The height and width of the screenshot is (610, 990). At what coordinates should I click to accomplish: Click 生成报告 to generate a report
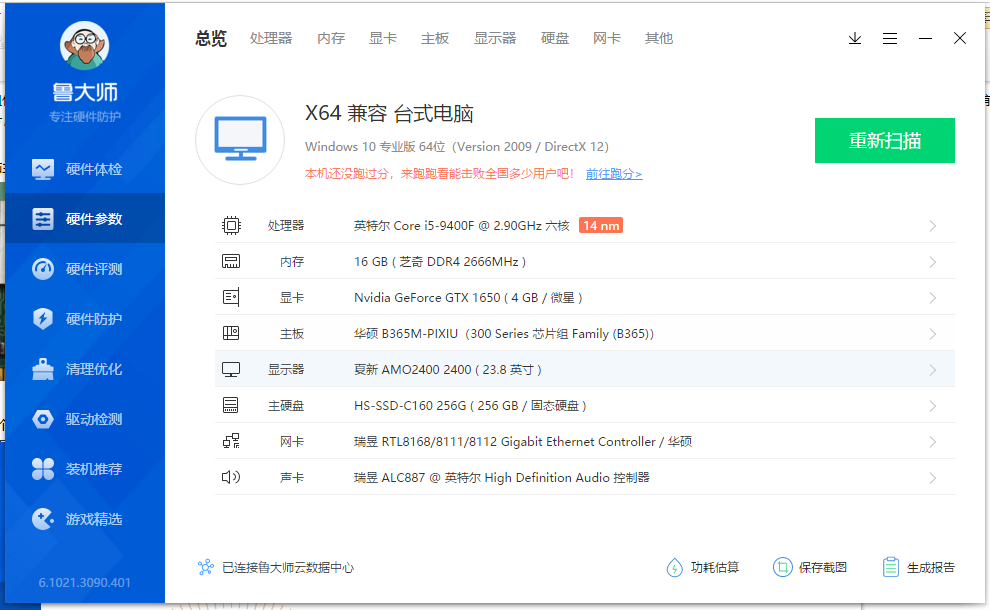(x=919, y=567)
